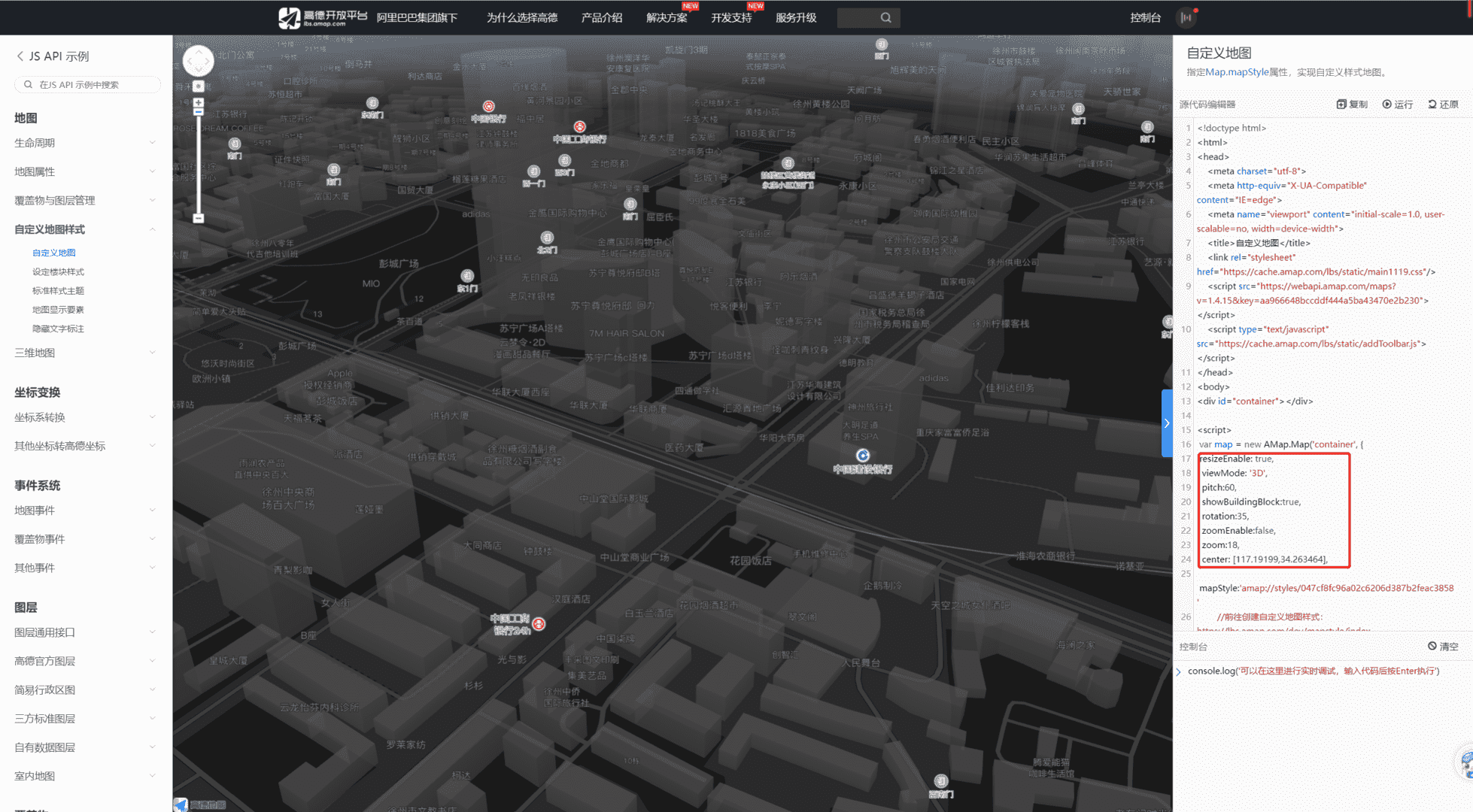
Task: Expand the 室内地图 section
Action: pyautogui.click(x=85, y=776)
